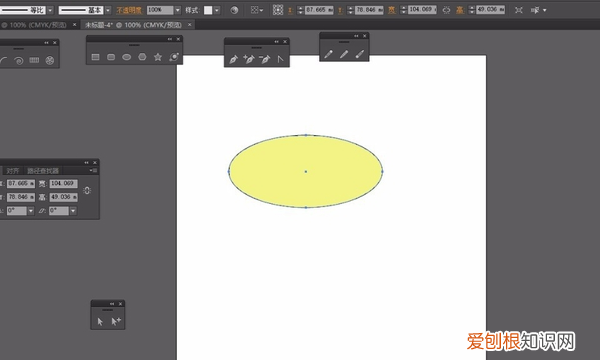Viewport: 600px width, 360px height.
Task: Expand the rotation angle dropdown
Action: (31, 211)
